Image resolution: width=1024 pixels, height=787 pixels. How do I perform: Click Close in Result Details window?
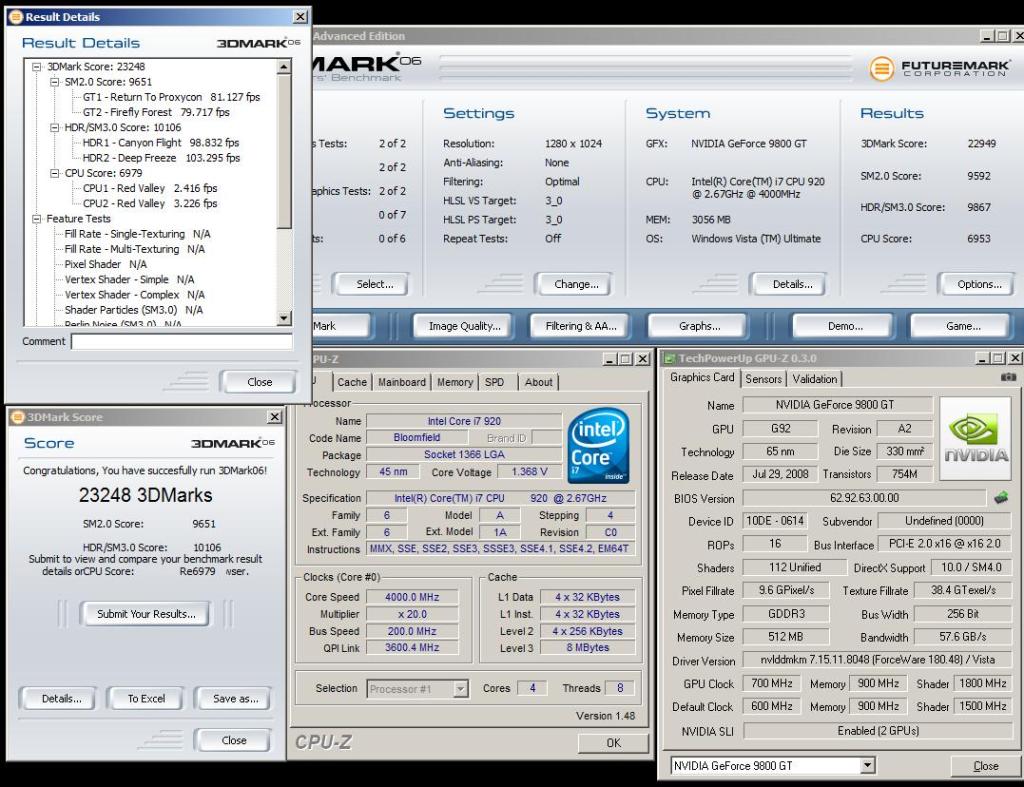(x=259, y=382)
